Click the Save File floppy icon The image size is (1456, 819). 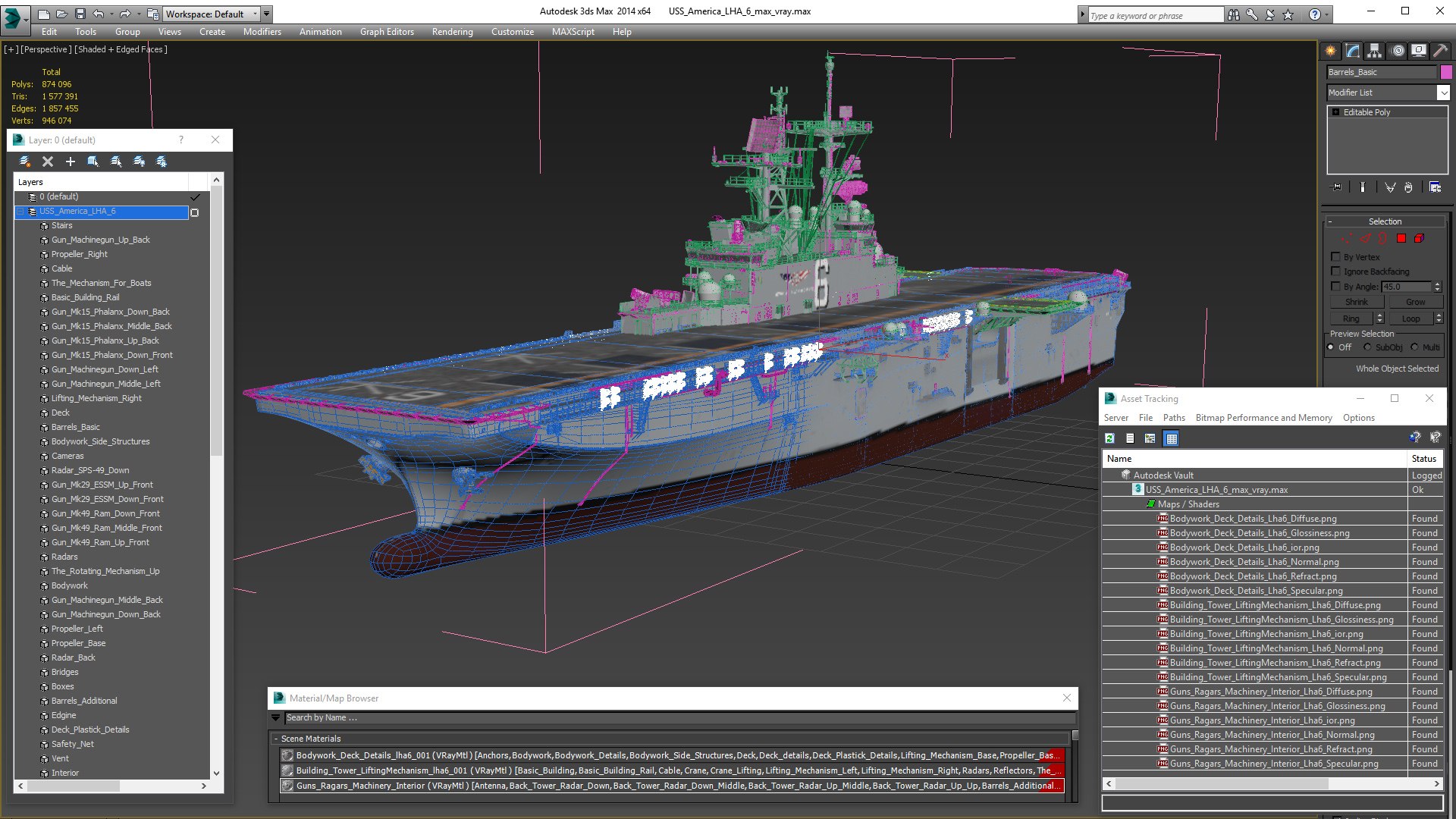pyautogui.click(x=80, y=14)
